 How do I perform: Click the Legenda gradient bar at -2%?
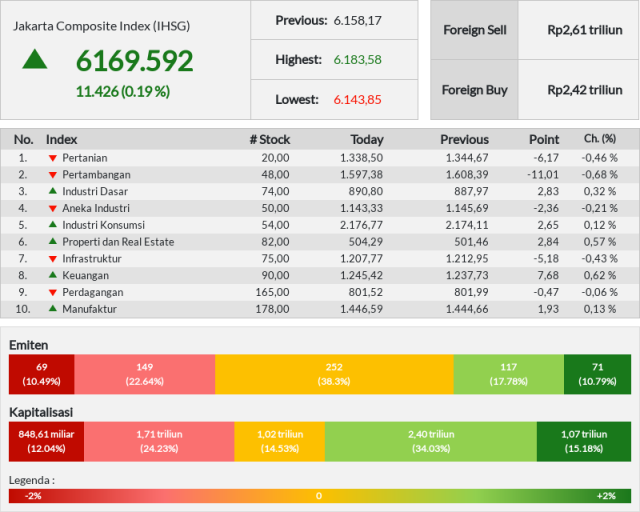[x=33, y=496]
